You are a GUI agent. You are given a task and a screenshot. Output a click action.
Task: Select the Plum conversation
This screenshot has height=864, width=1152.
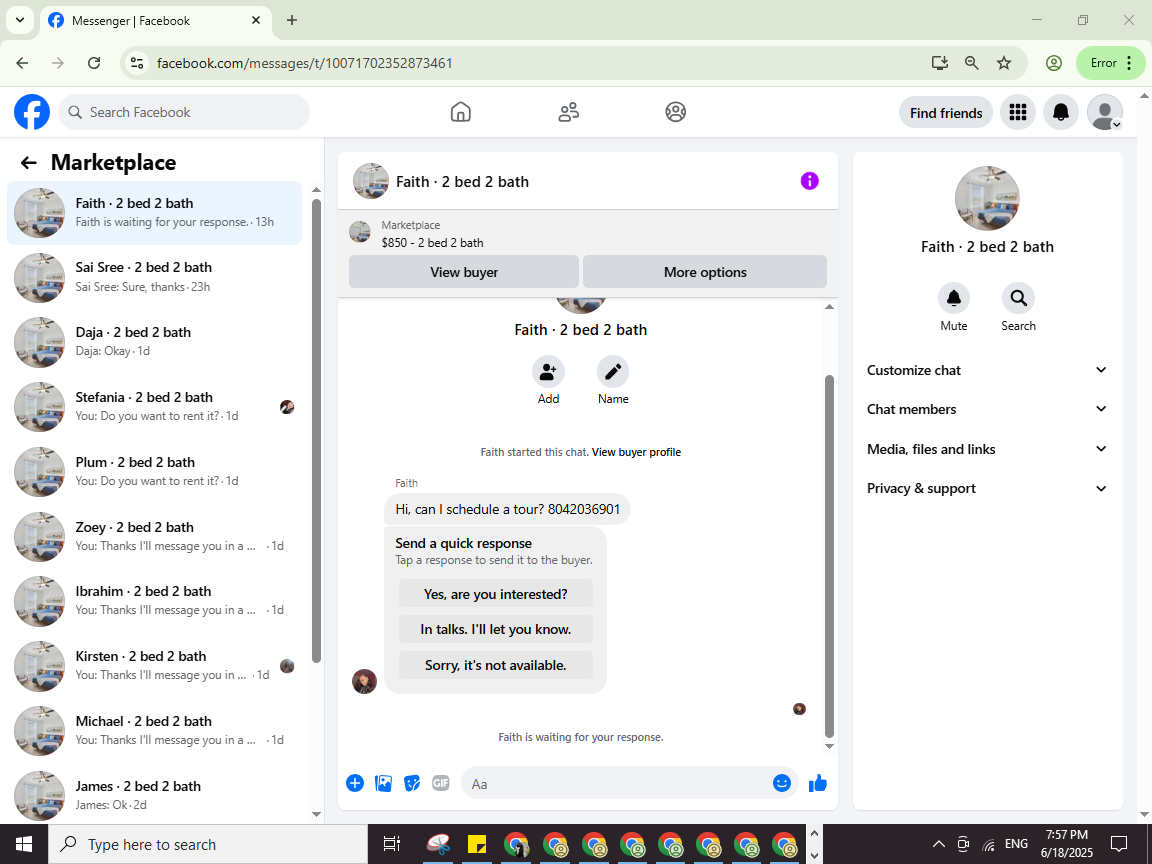pos(154,472)
